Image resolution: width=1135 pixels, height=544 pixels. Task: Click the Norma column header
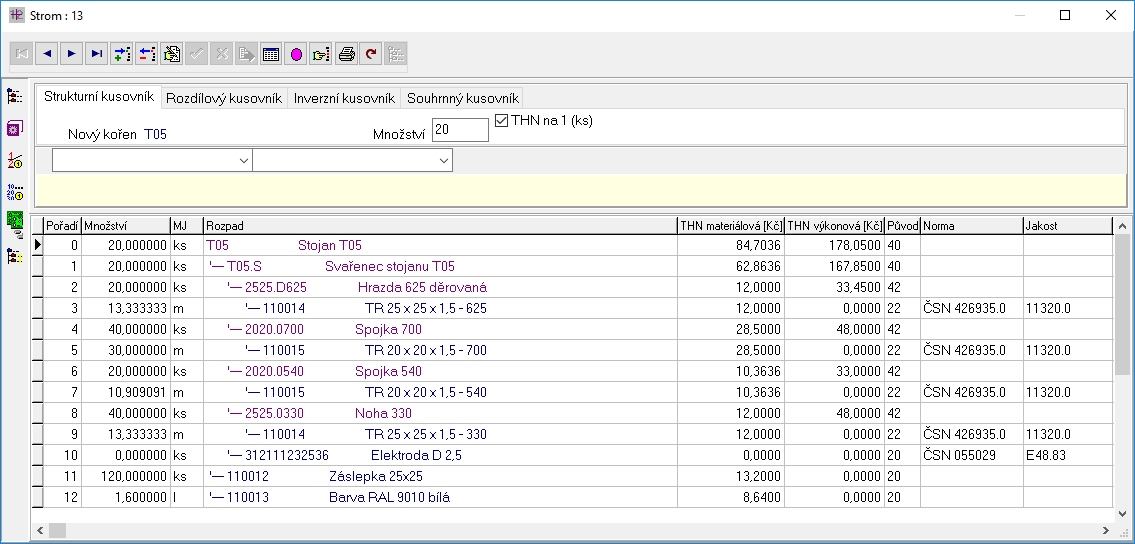tap(971, 226)
